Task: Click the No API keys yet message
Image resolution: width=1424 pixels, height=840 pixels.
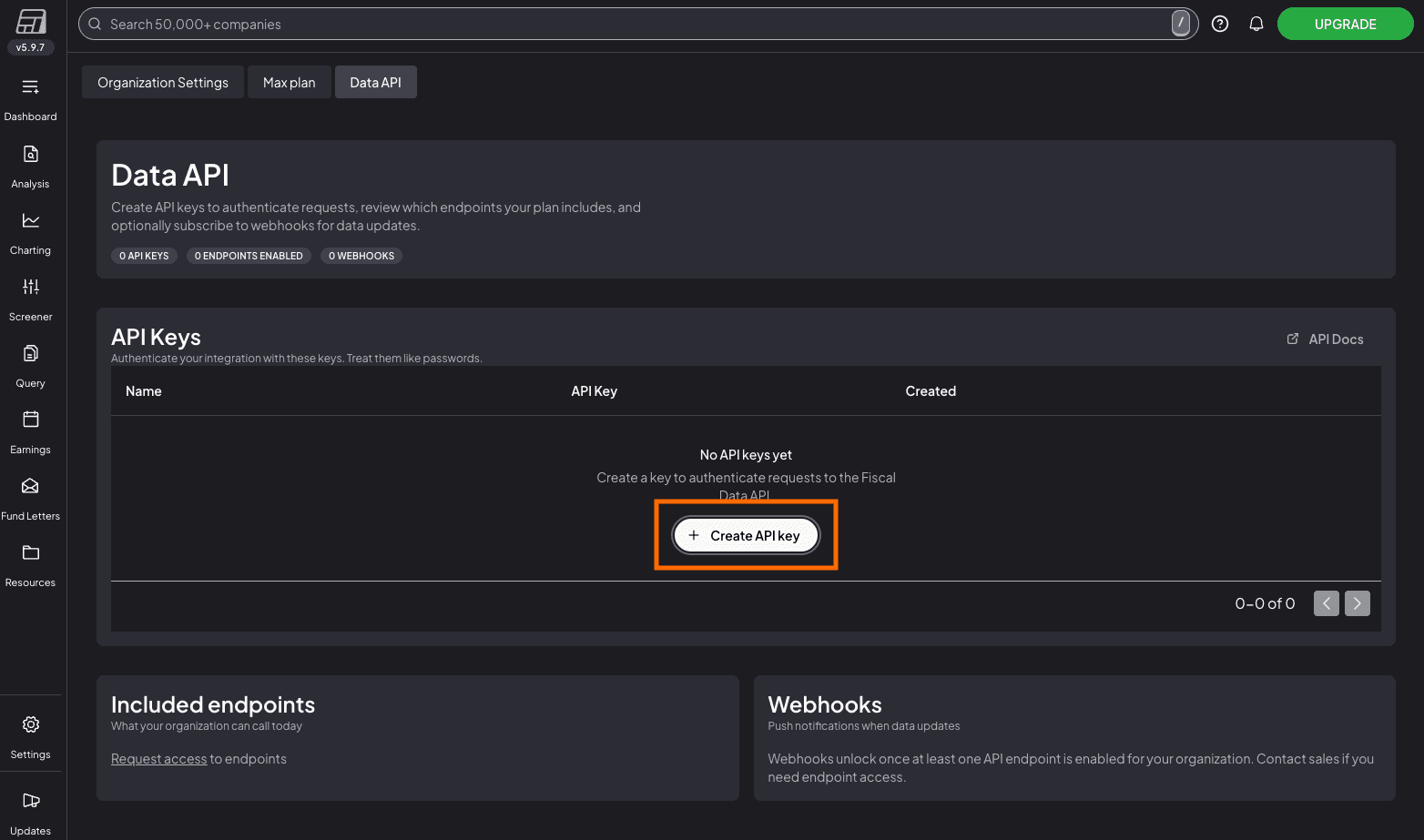Action: 746,455
